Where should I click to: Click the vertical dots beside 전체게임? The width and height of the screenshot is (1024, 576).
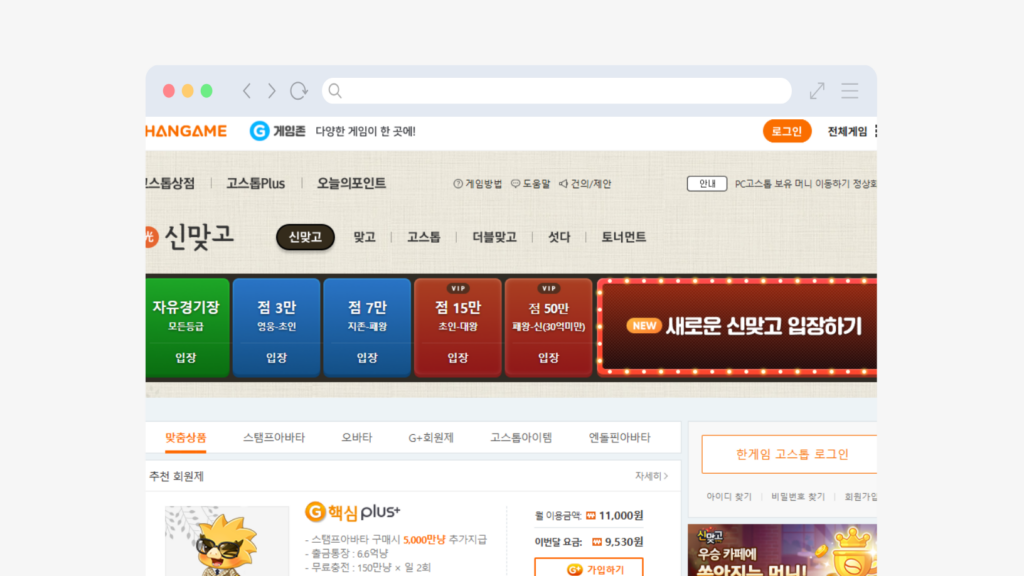(875, 131)
